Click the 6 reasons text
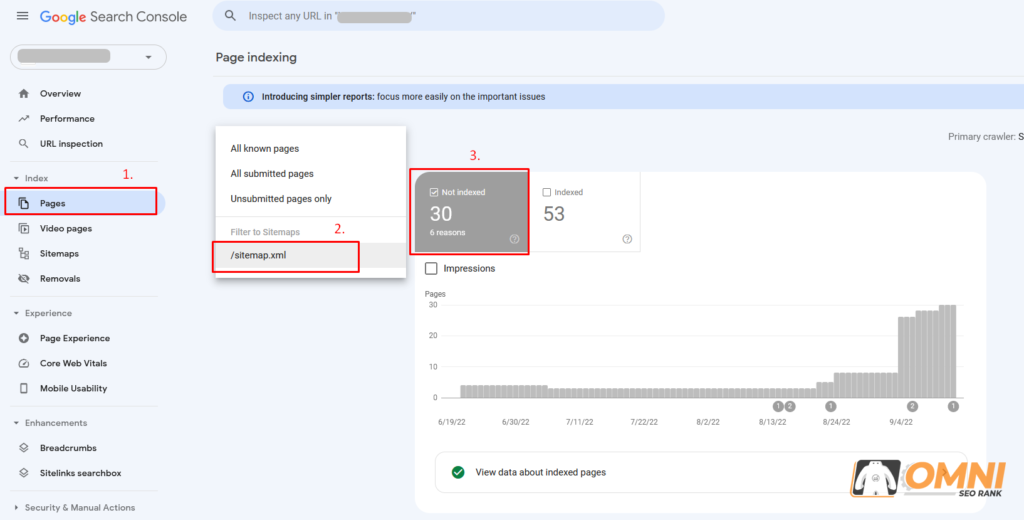Viewport: 1024px width, 520px height. (x=447, y=233)
